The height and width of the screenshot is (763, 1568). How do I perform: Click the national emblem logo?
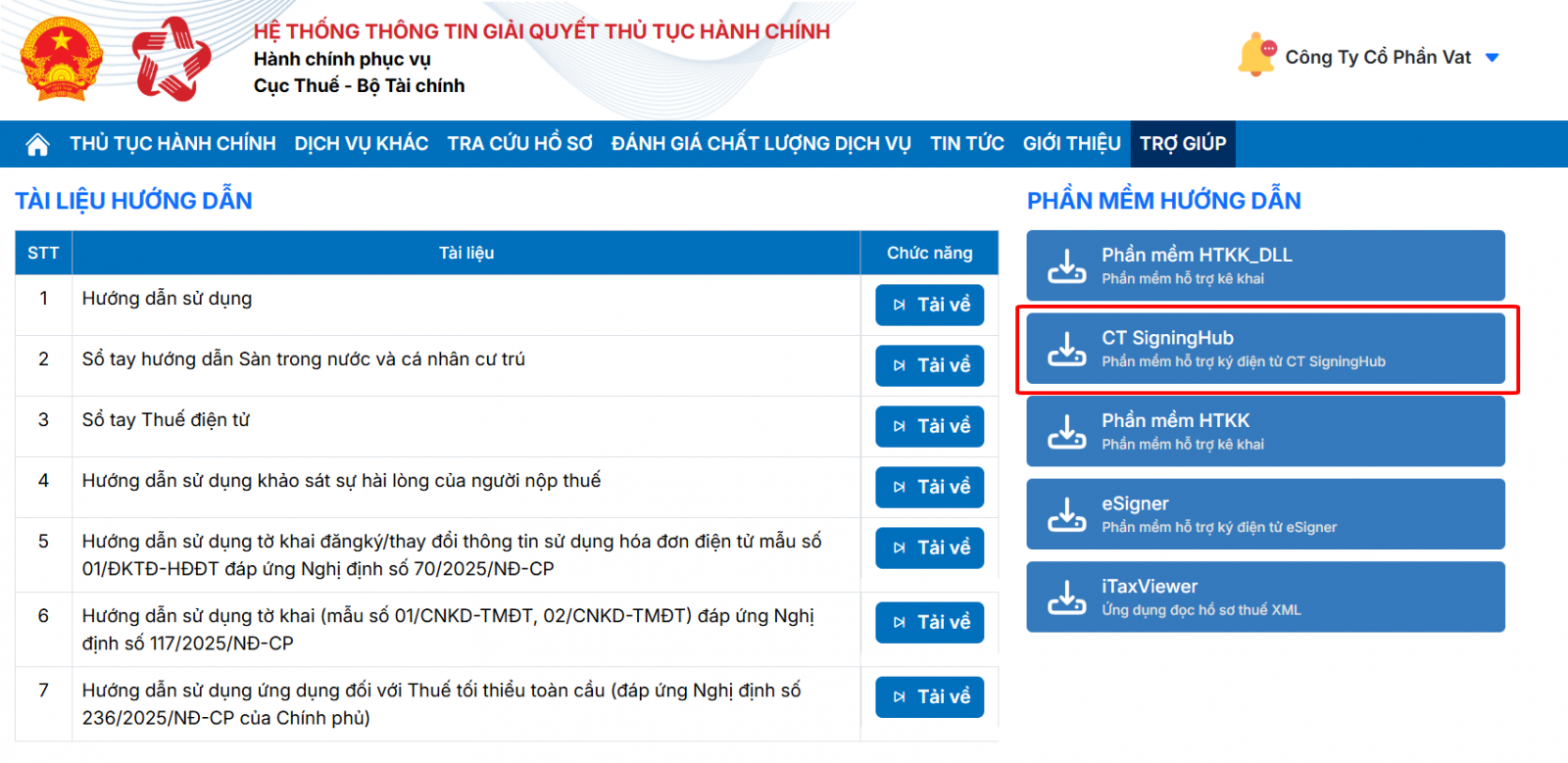[62, 59]
